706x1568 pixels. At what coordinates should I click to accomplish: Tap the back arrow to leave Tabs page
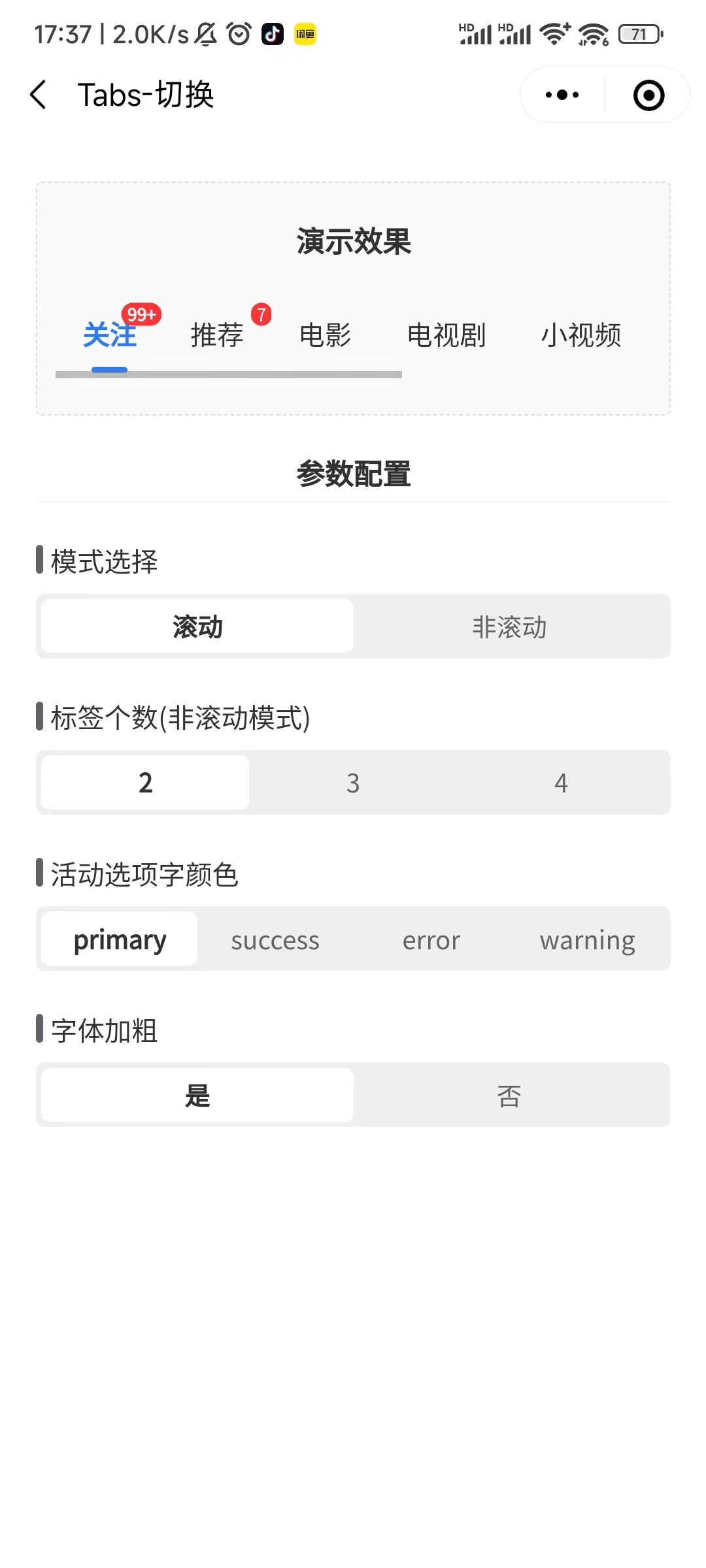click(x=38, y=95)
